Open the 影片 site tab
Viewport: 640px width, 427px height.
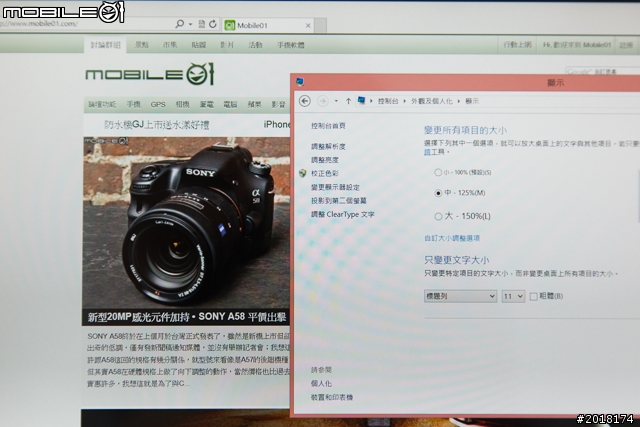(x=227, y=45)
